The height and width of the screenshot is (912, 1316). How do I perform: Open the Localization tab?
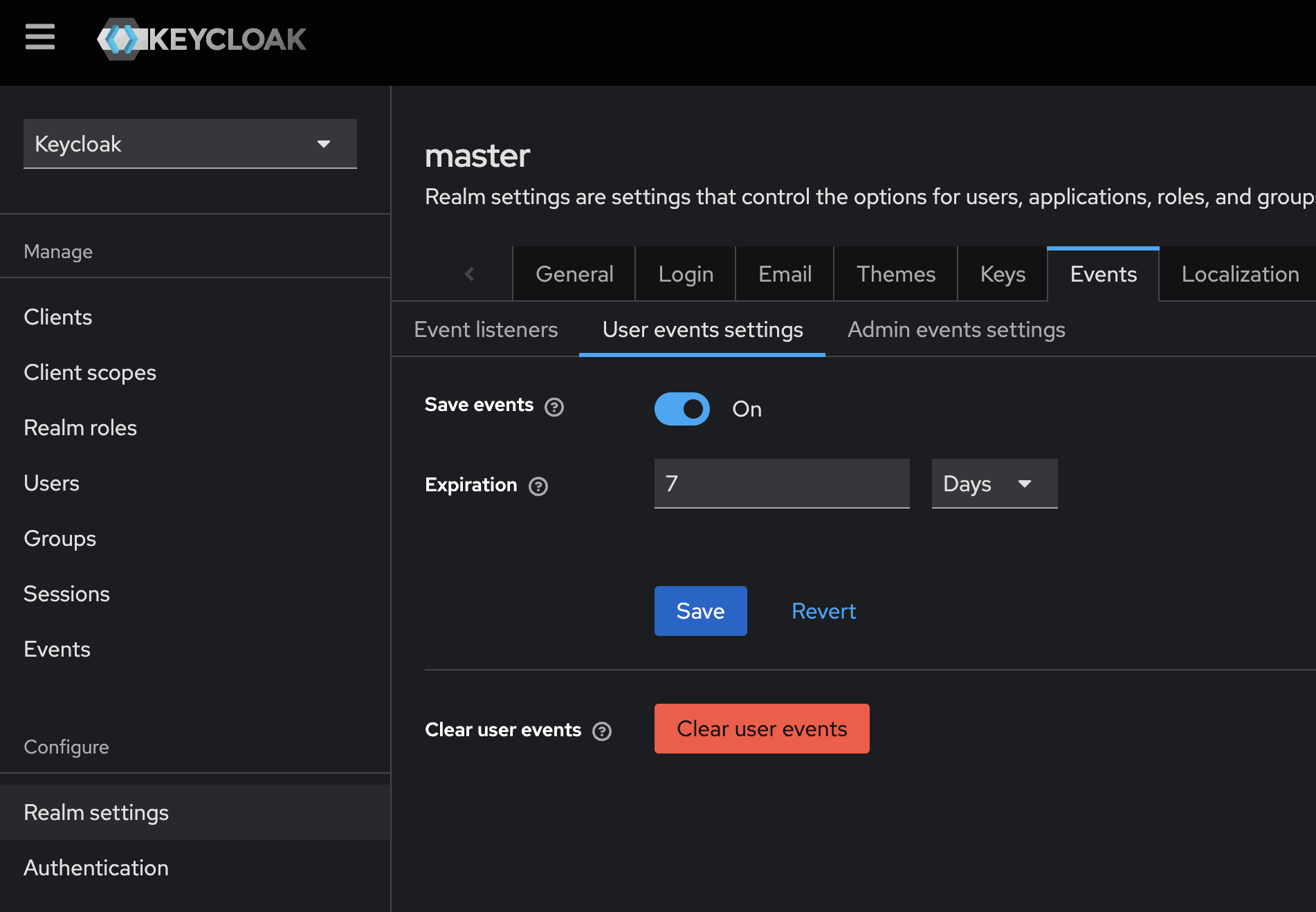(1239, 274)
